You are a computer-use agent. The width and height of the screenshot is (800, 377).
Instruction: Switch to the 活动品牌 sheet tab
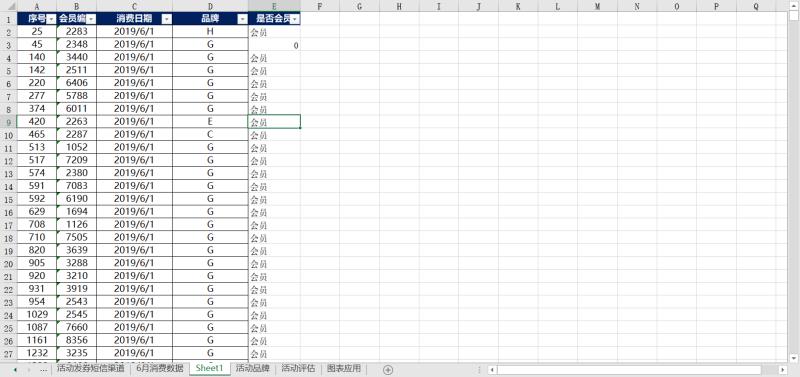point(253,368)
